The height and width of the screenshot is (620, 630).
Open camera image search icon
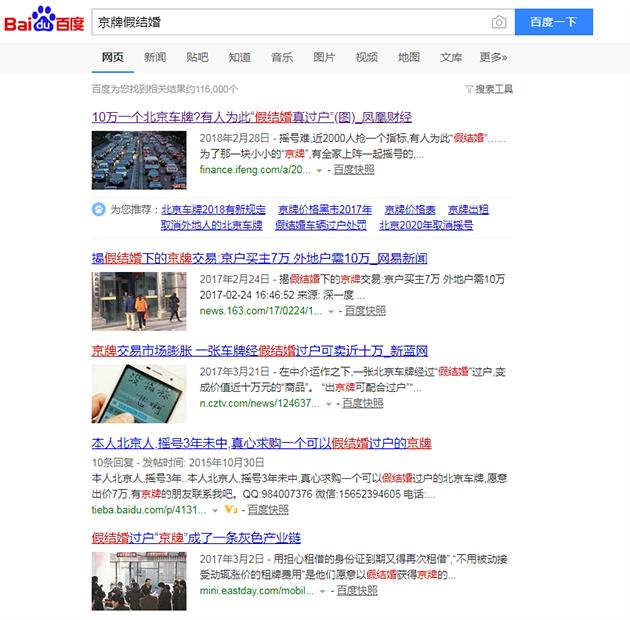(499, 22)
